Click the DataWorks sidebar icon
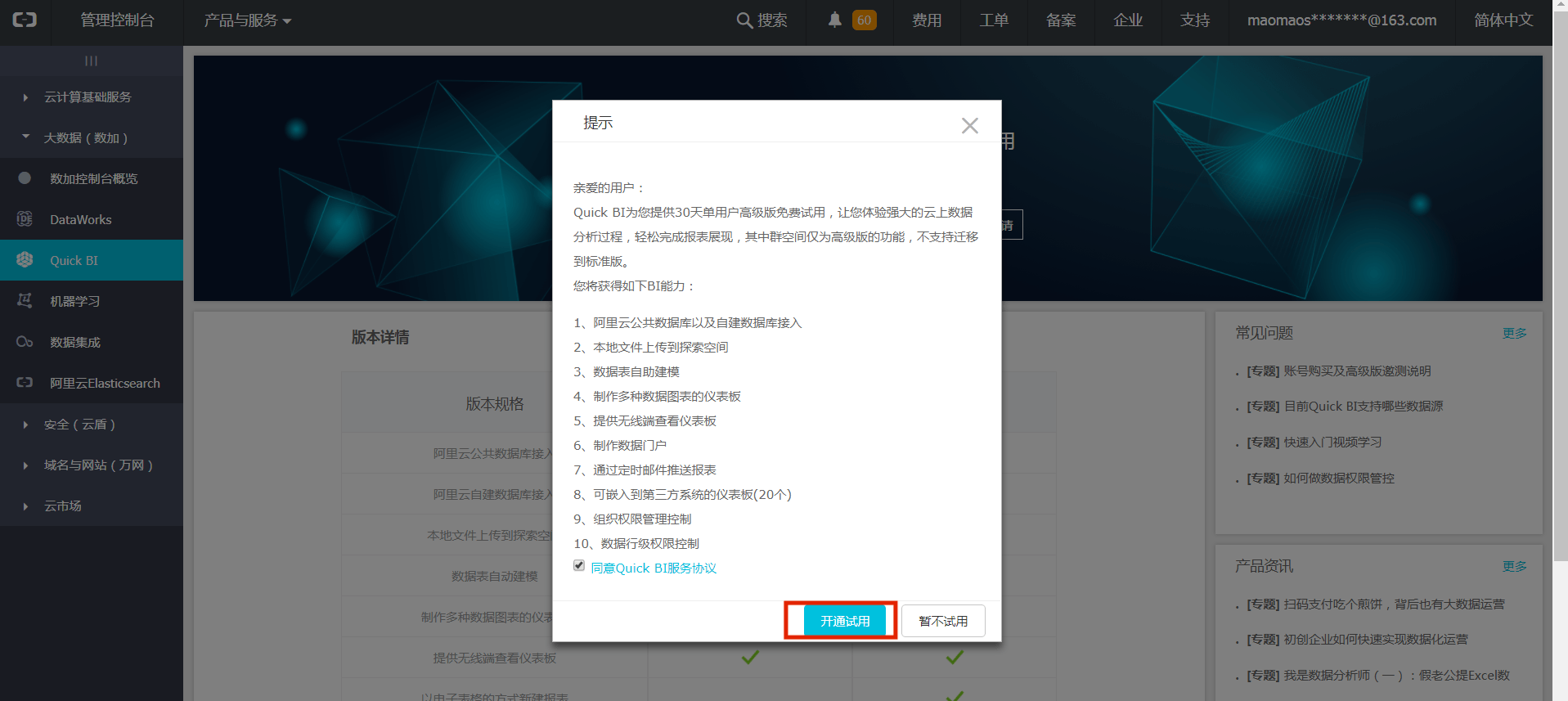Image resolution: width=1568 pixels, height=701 pixels. tap(25, 219)
